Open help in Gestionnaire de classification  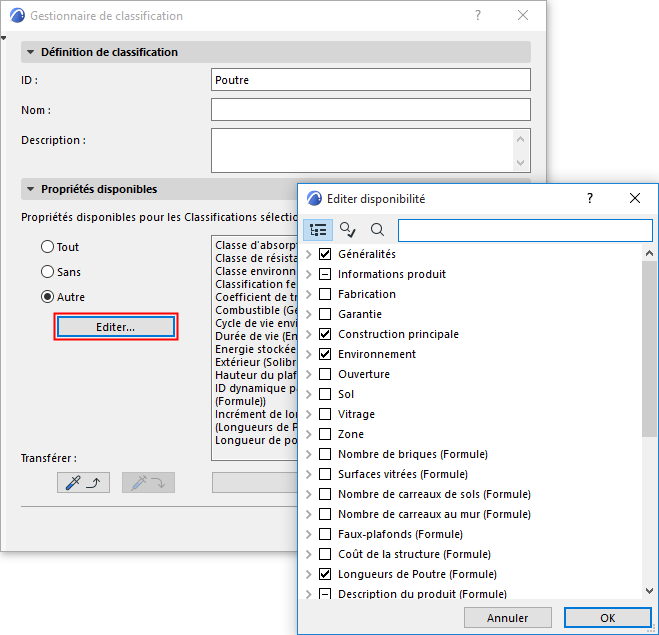click(477, 16)
